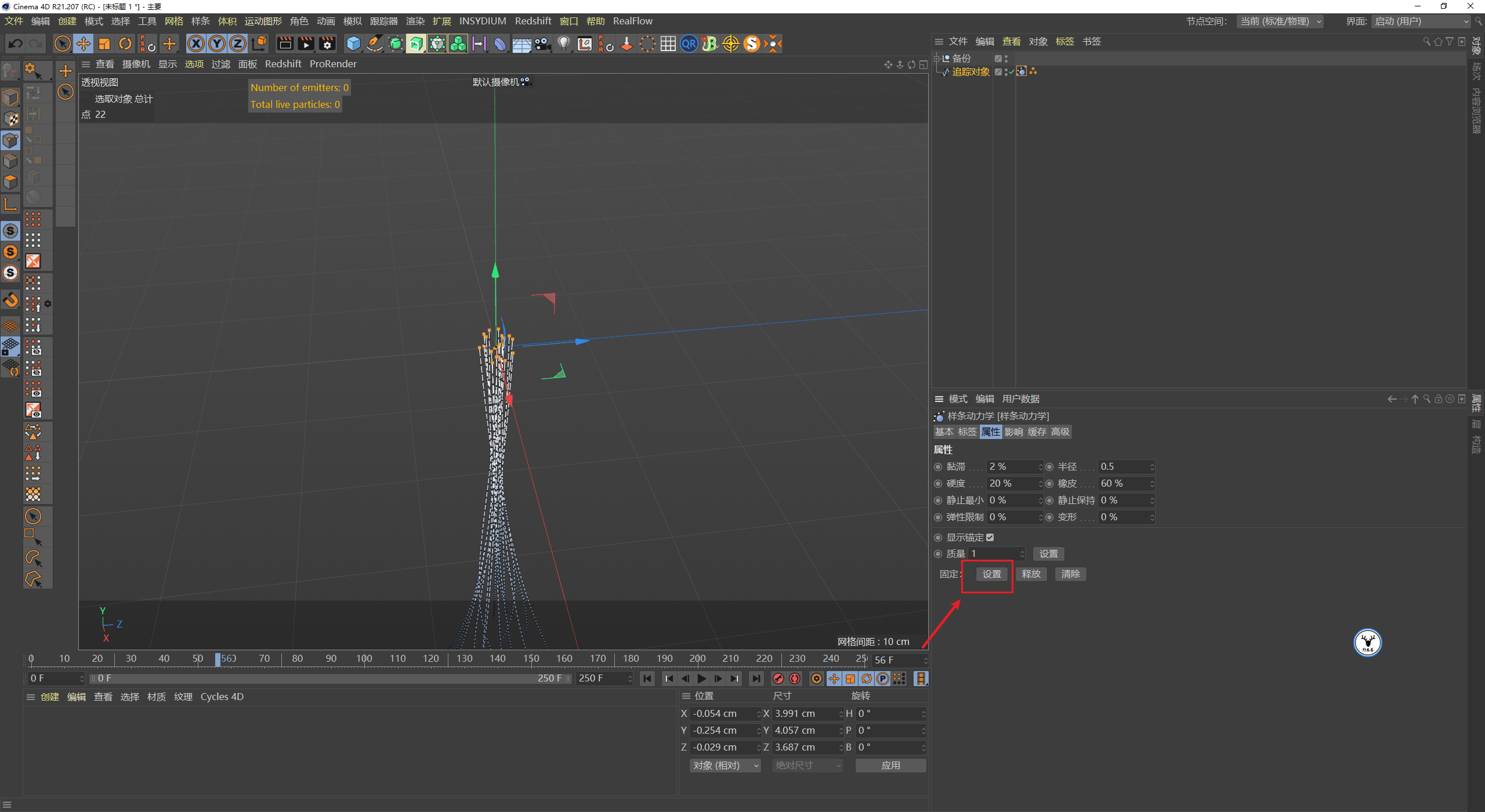Open the 渲染 menu
This screenshot has width=1485, height=812.
415,21
